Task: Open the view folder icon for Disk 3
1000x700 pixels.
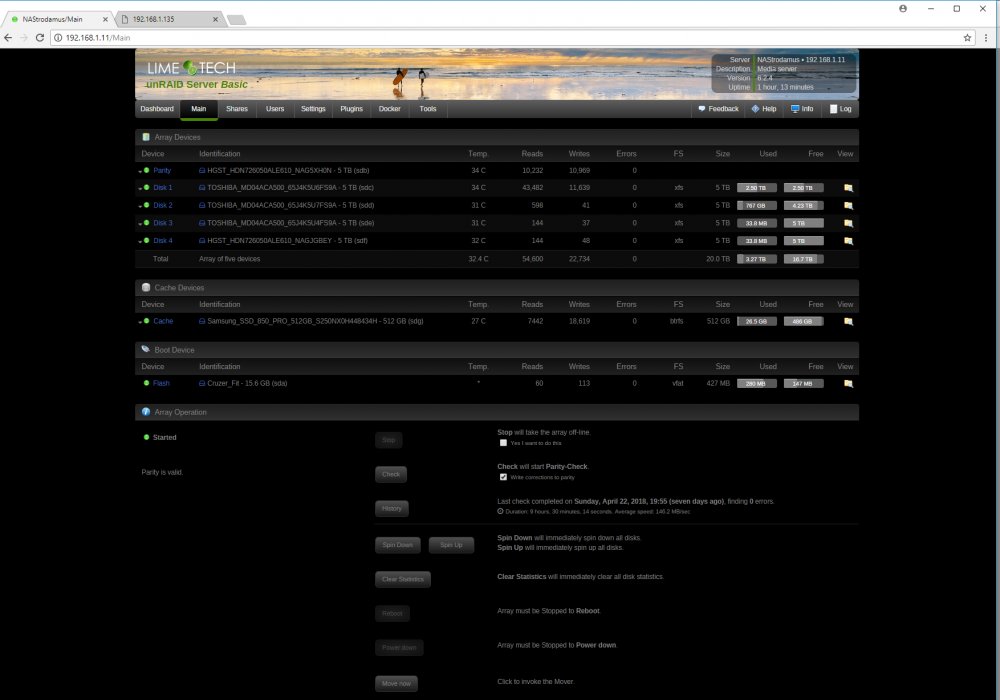Action: click(x=848, y=224)
